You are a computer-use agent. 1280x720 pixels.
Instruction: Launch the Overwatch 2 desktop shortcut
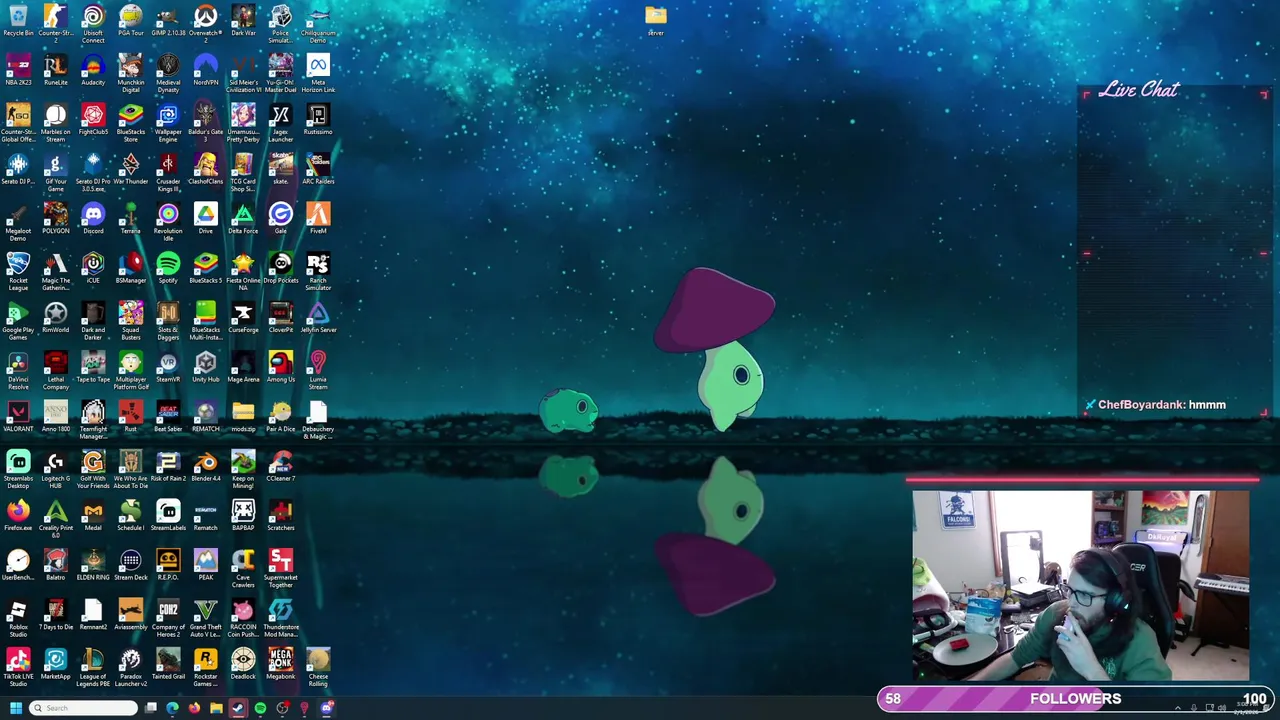205,24
